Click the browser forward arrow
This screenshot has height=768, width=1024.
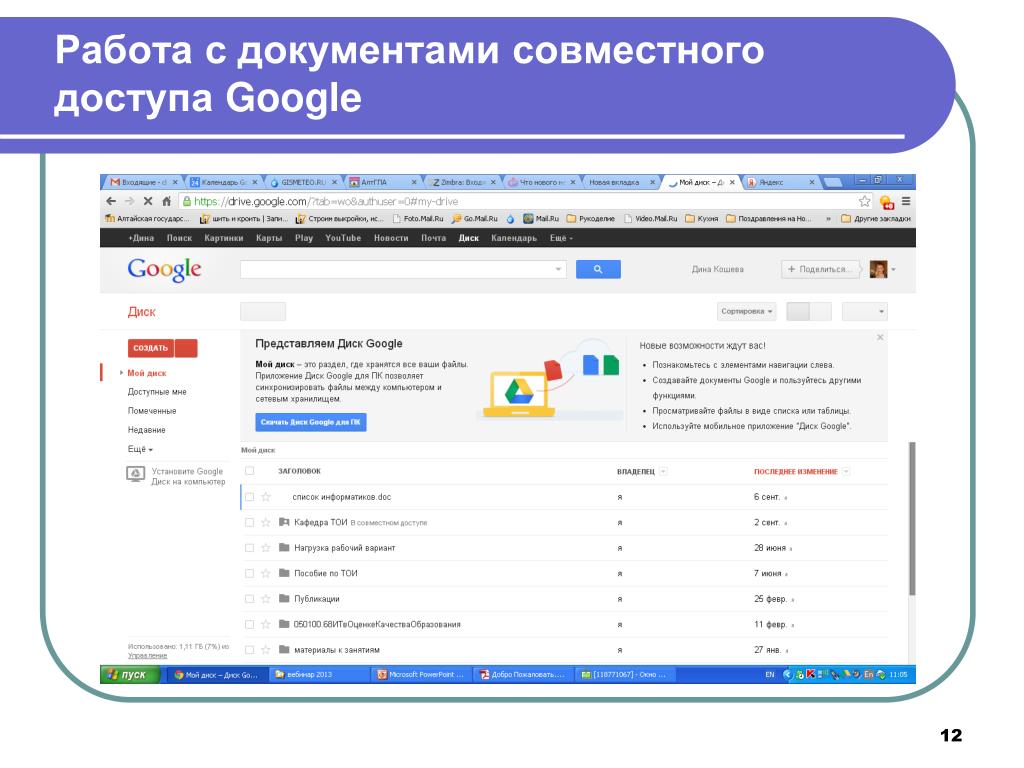tap(129, 201)
